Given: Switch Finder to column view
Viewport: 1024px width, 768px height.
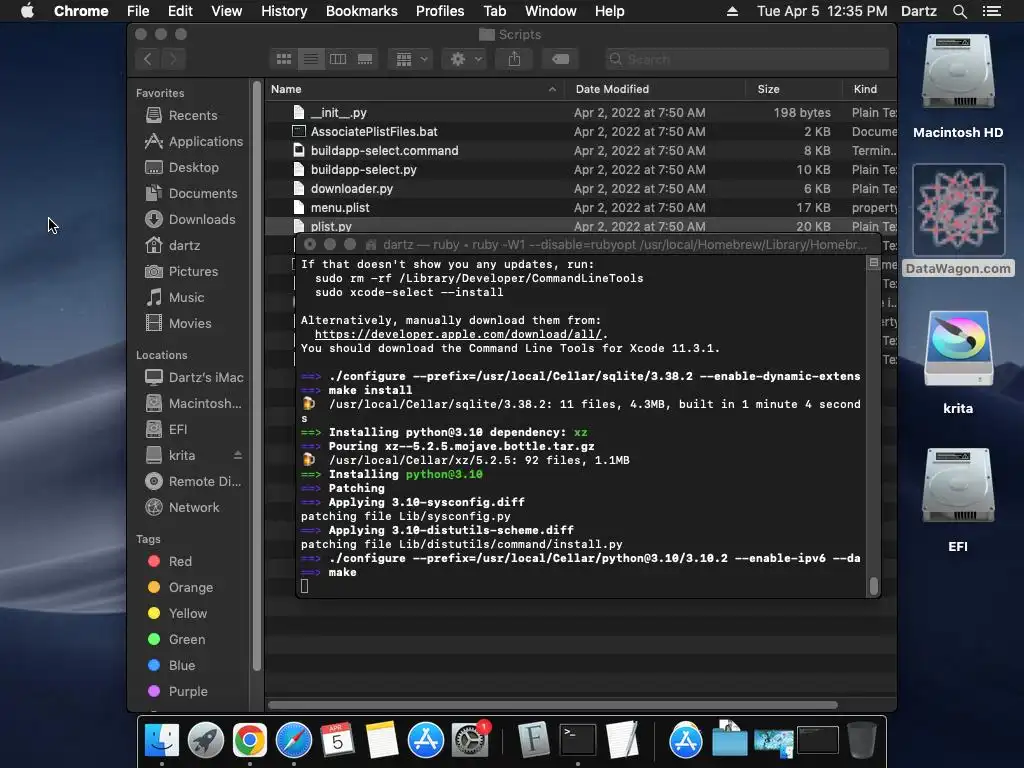Looking at the screenshot, I should [x=338, y=59].
